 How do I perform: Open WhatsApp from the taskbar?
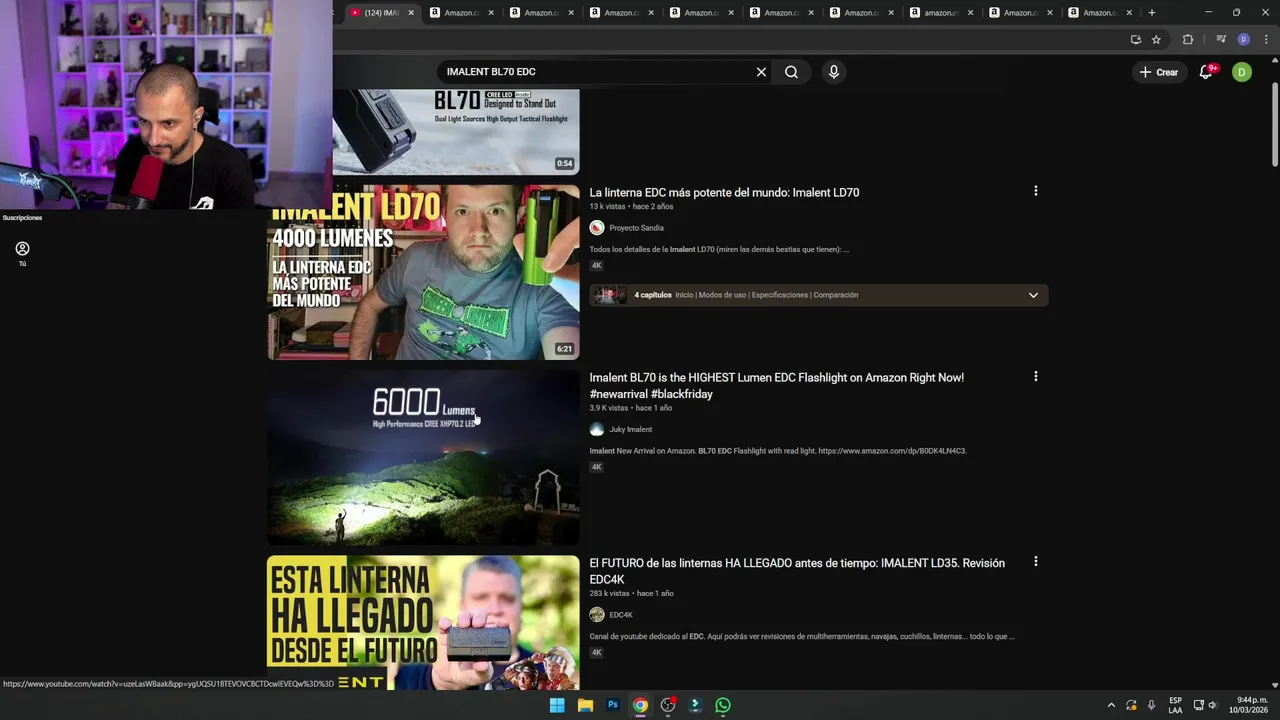coord(723,705)
